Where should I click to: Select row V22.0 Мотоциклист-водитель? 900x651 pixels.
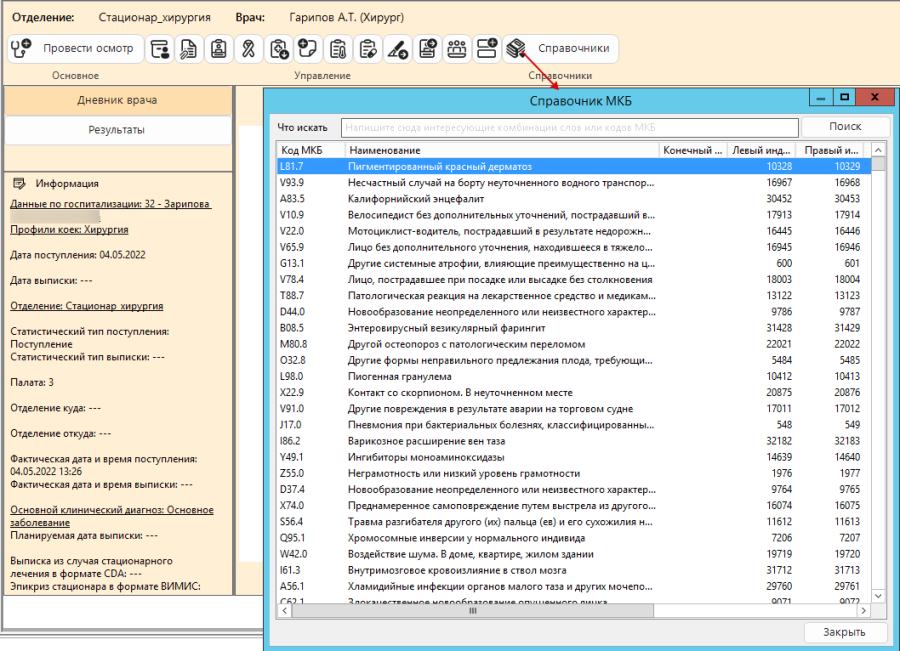click(574, 231)
